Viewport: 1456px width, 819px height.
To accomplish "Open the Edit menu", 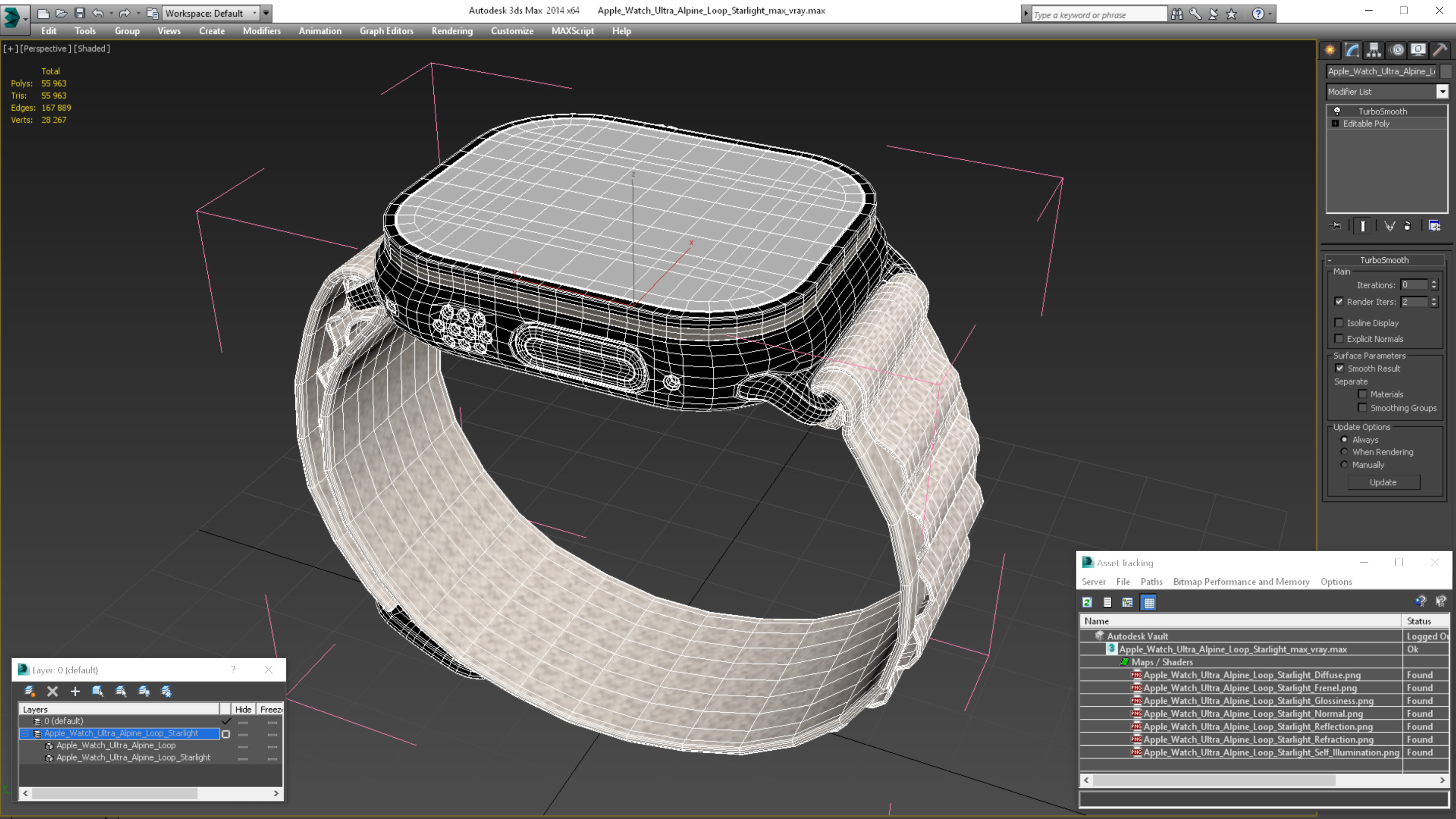I will pos(49,31).
